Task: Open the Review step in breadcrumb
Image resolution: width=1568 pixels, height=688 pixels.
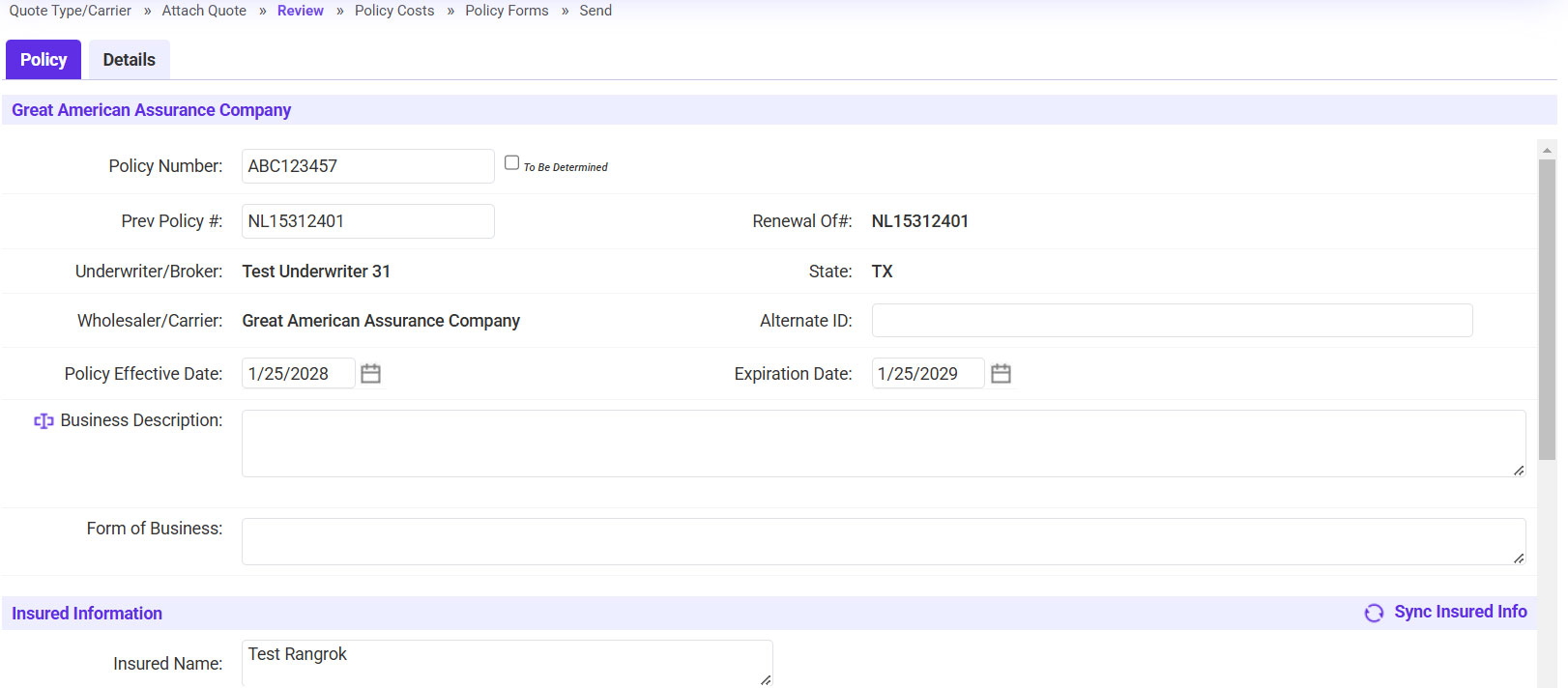Action: pos(301,11)
